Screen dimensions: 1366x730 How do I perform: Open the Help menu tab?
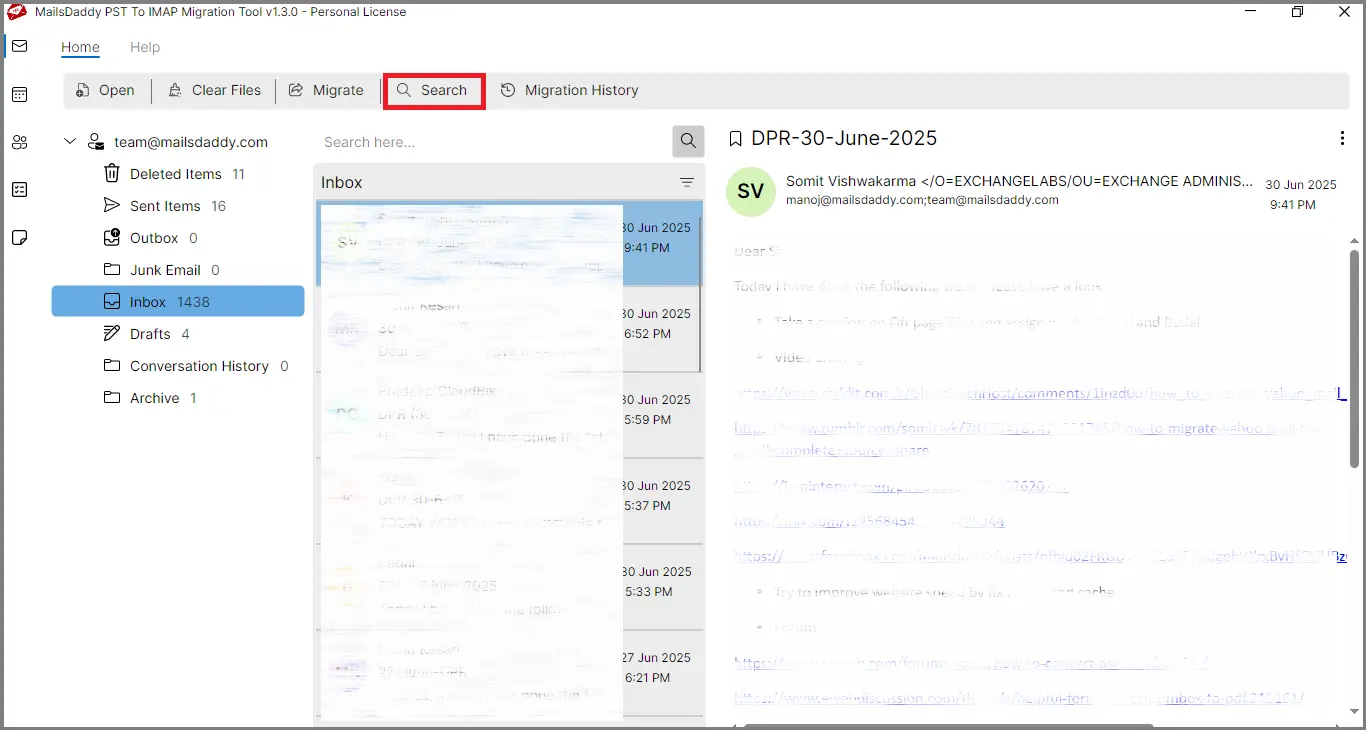click(x=145, y=47)
